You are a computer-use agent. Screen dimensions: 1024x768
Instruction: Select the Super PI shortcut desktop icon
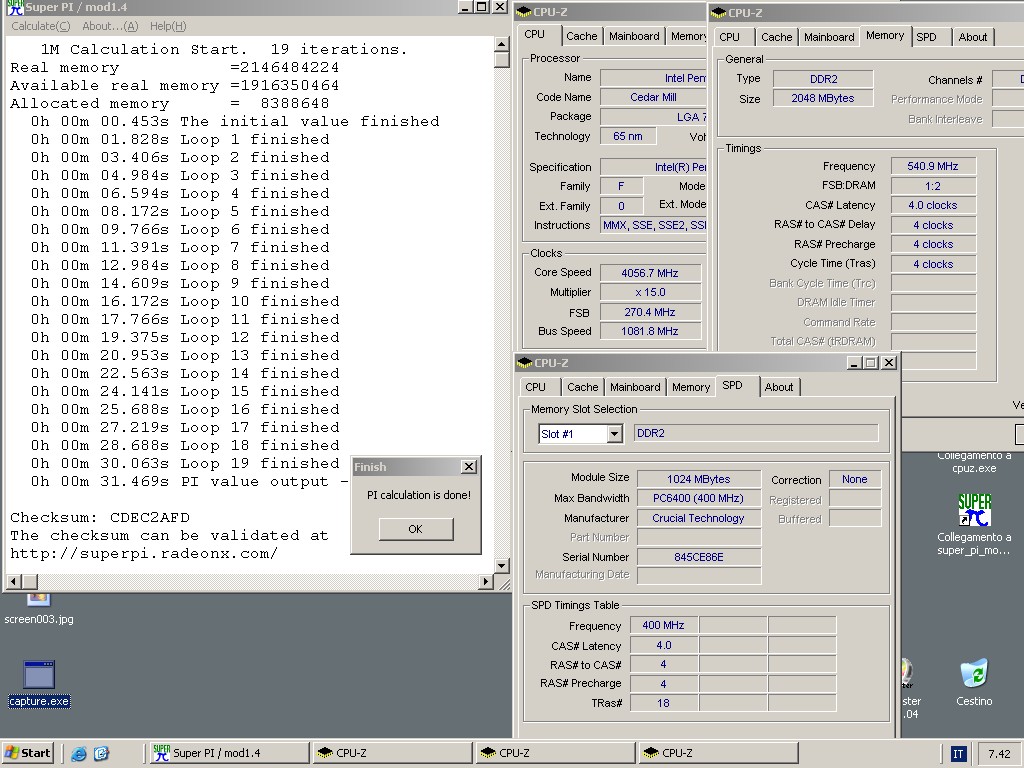[974, 524]
